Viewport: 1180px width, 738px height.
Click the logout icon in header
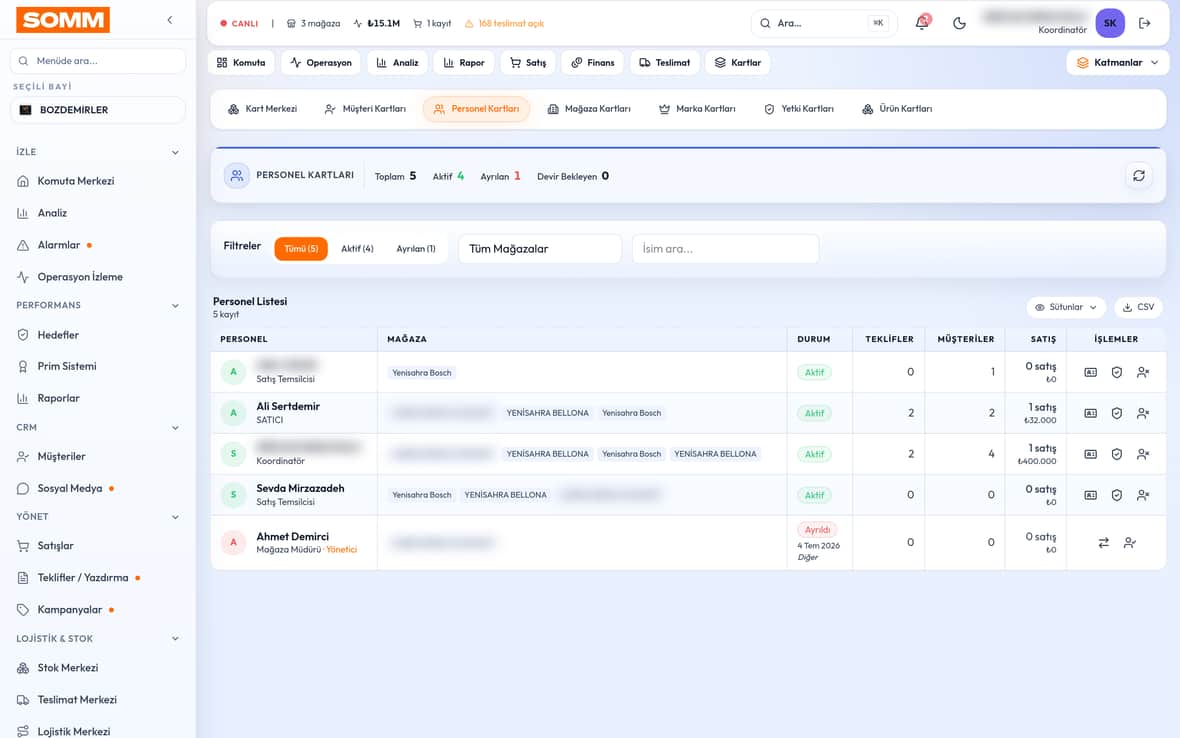[x=1145, y=23]
